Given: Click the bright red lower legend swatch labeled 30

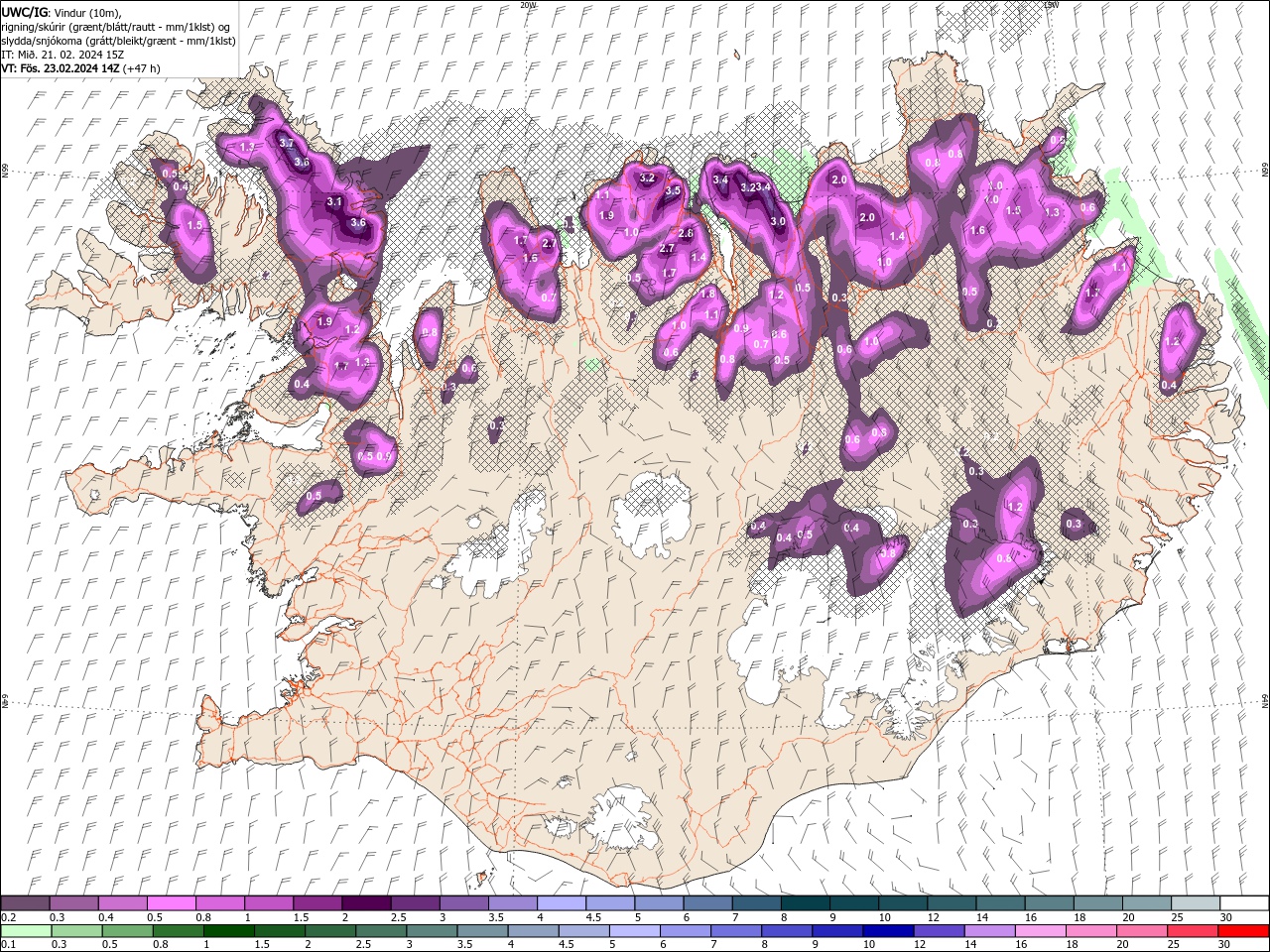Looking at the screenshot, I should pyautogui.click(x=1244, y=930).
